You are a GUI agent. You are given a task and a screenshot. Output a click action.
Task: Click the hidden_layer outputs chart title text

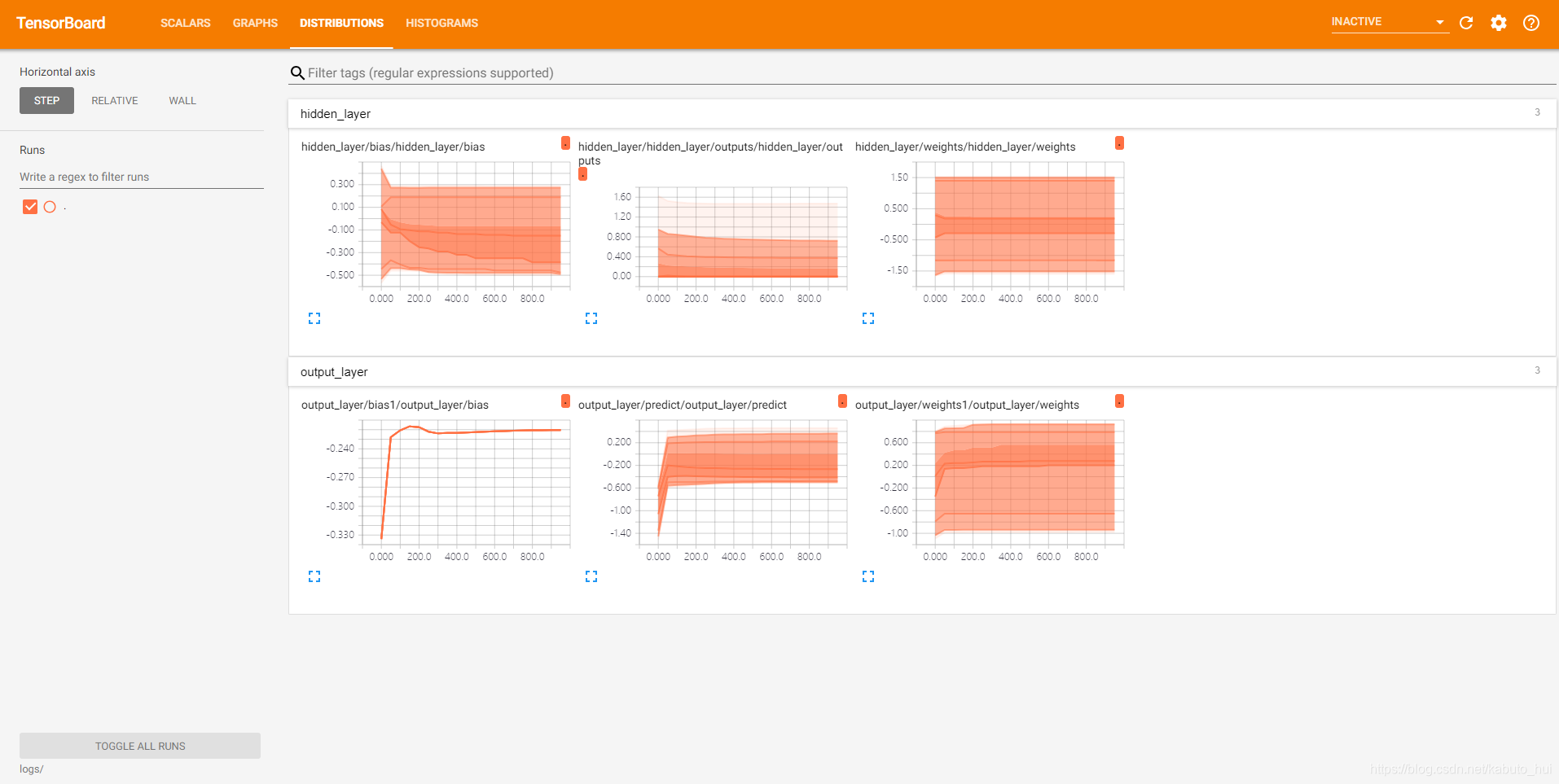pyautogui.click(x=710, y=154)
